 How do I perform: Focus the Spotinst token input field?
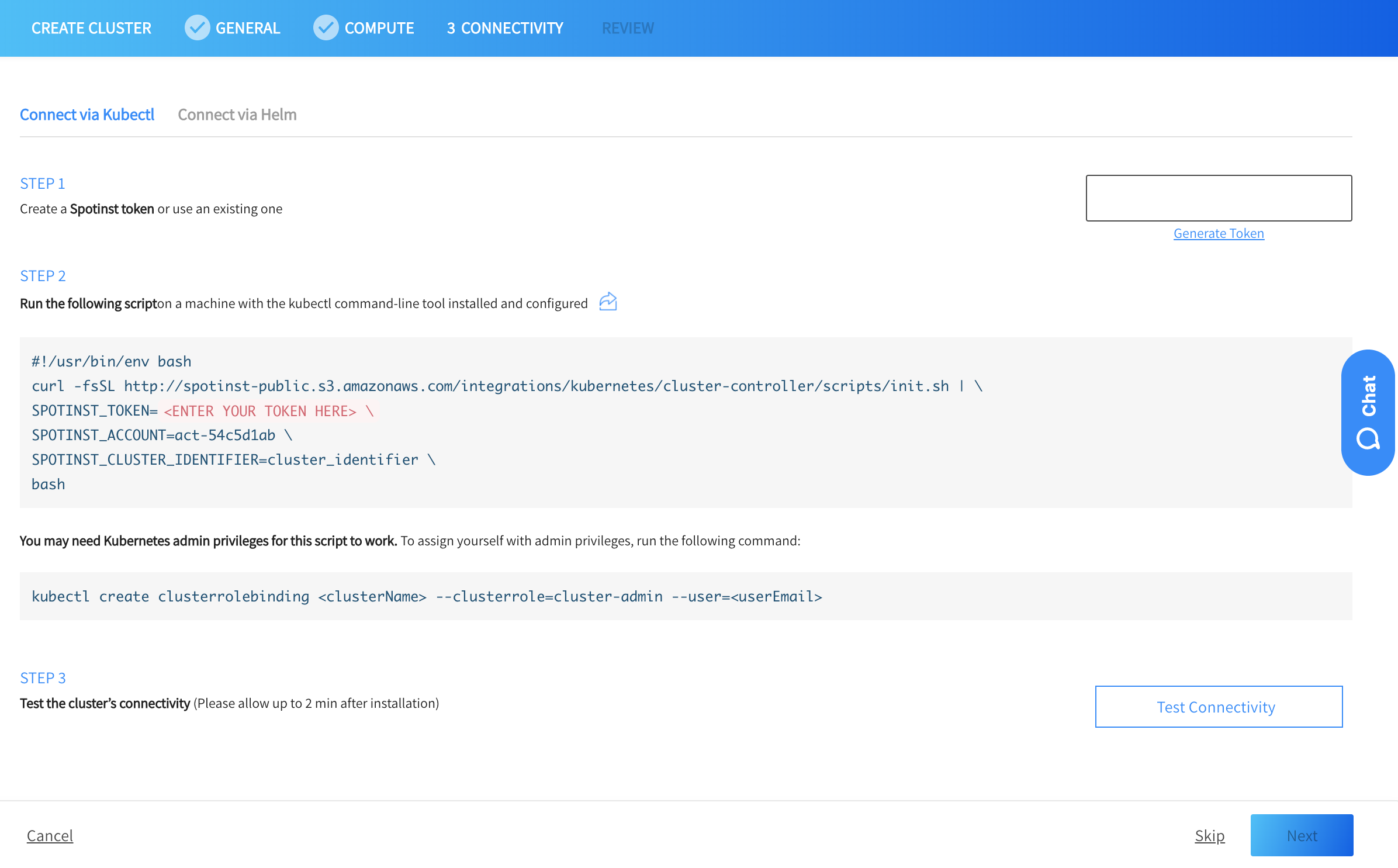pyautogui.click(x=1219, y=198)
